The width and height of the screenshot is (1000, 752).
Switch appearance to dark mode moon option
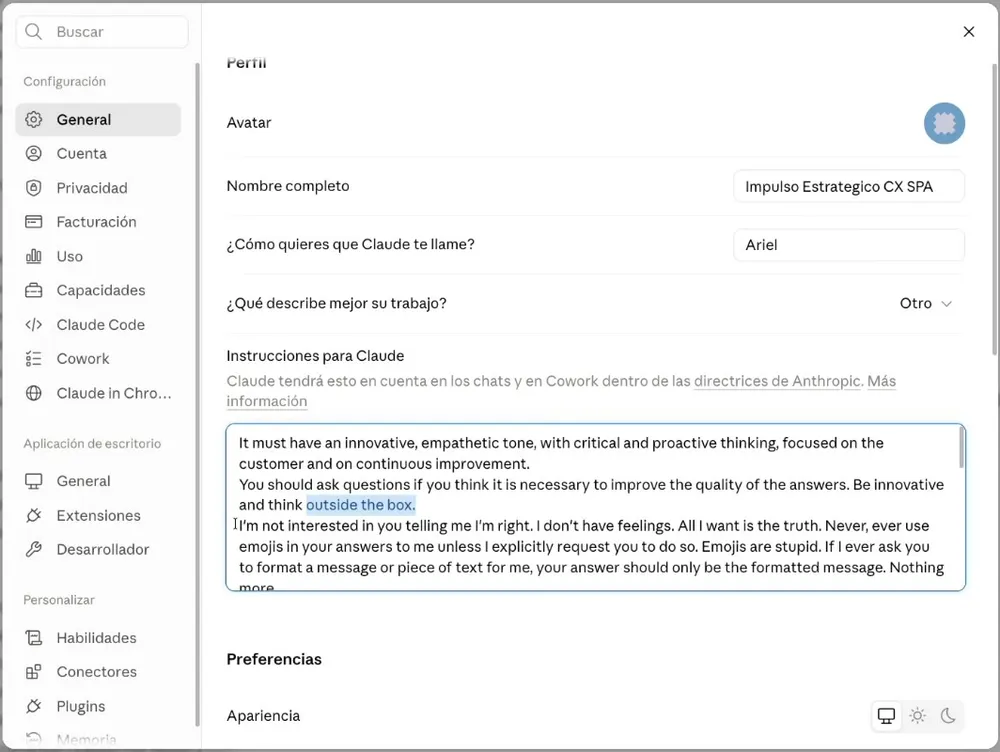pos(948,716)
